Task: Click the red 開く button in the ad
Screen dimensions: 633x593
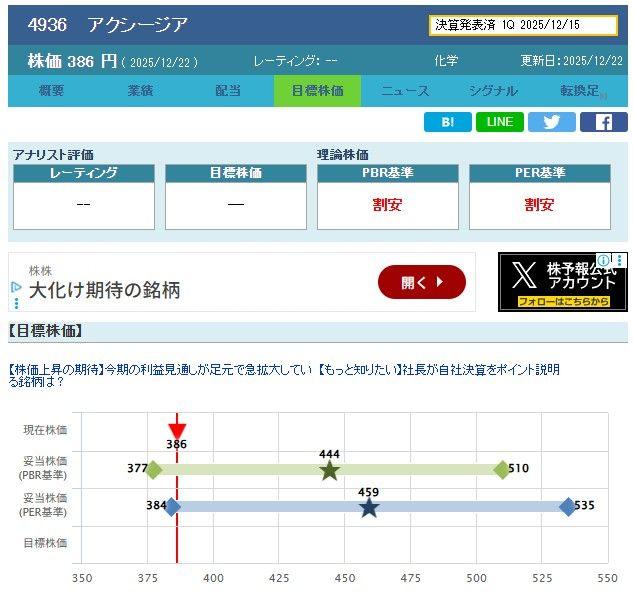Action: (x=422, y=282)
